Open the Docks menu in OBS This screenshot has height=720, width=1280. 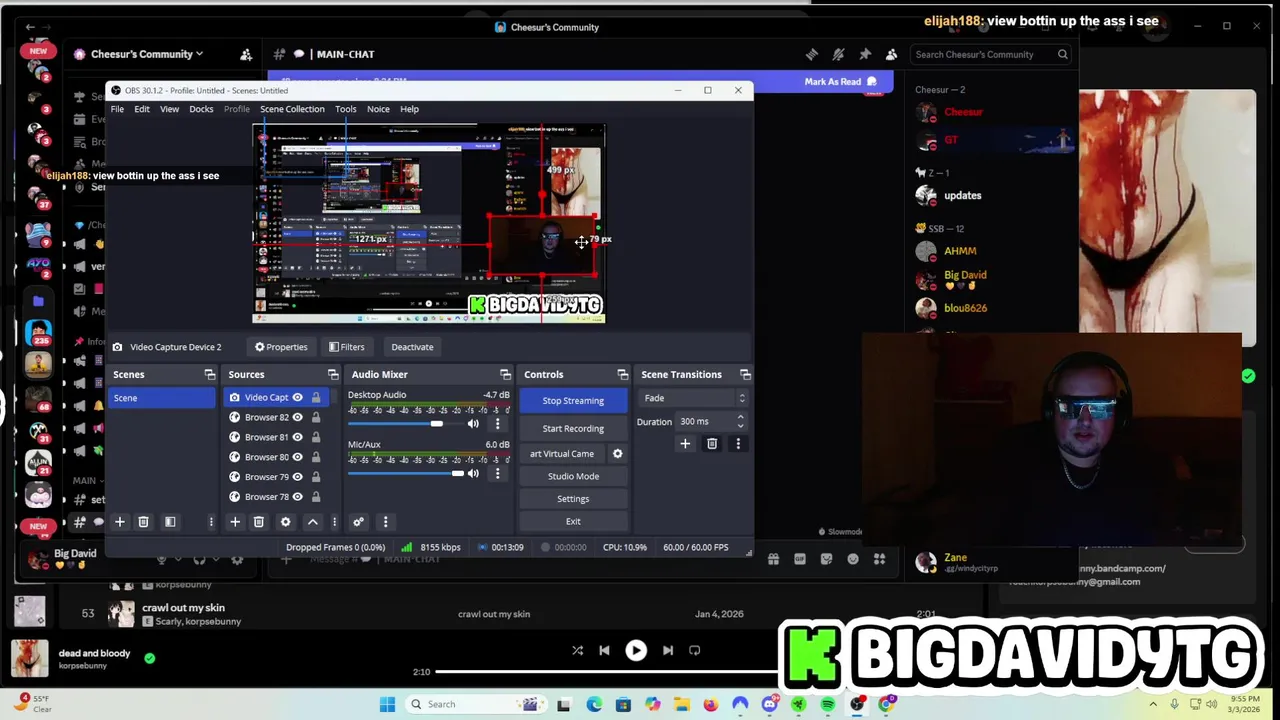click(x=201, y=109)
